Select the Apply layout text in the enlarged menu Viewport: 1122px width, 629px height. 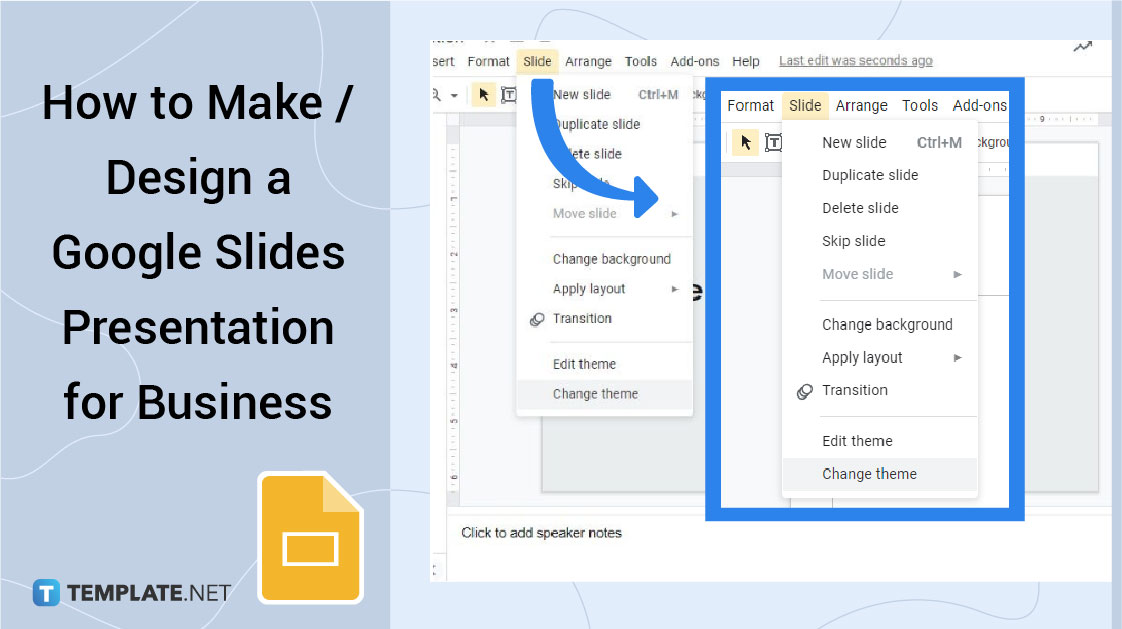pos(862,358)
